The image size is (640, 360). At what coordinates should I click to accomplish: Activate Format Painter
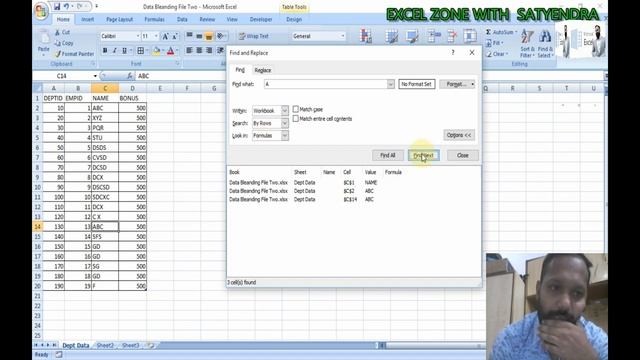pyautogui.click(x=74, y=53)
